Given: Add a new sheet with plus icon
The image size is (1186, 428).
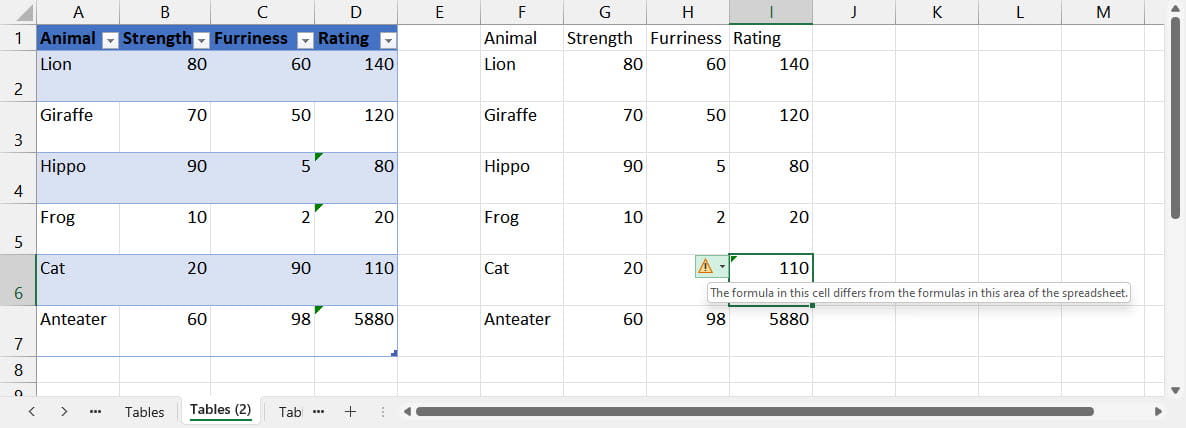Looking at the screenshot, I should (x=350, y=411).
